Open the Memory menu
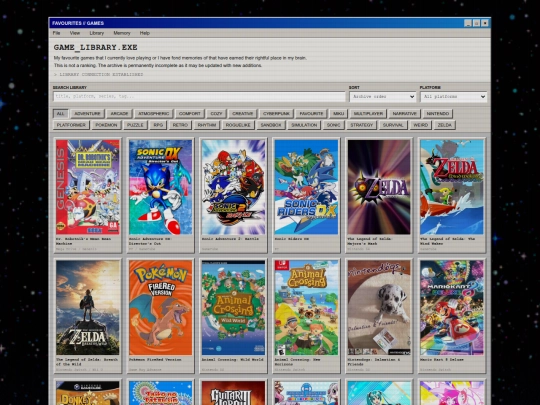The image size is (540, 405). coord(122,33)
